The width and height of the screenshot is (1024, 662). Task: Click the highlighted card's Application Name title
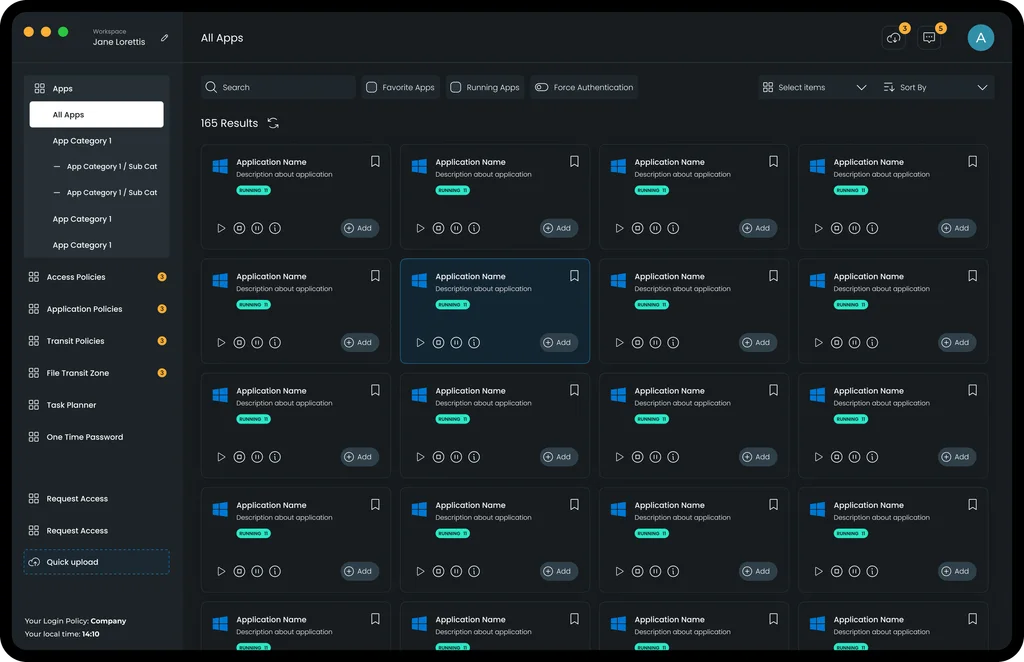[x=470, y=276]
